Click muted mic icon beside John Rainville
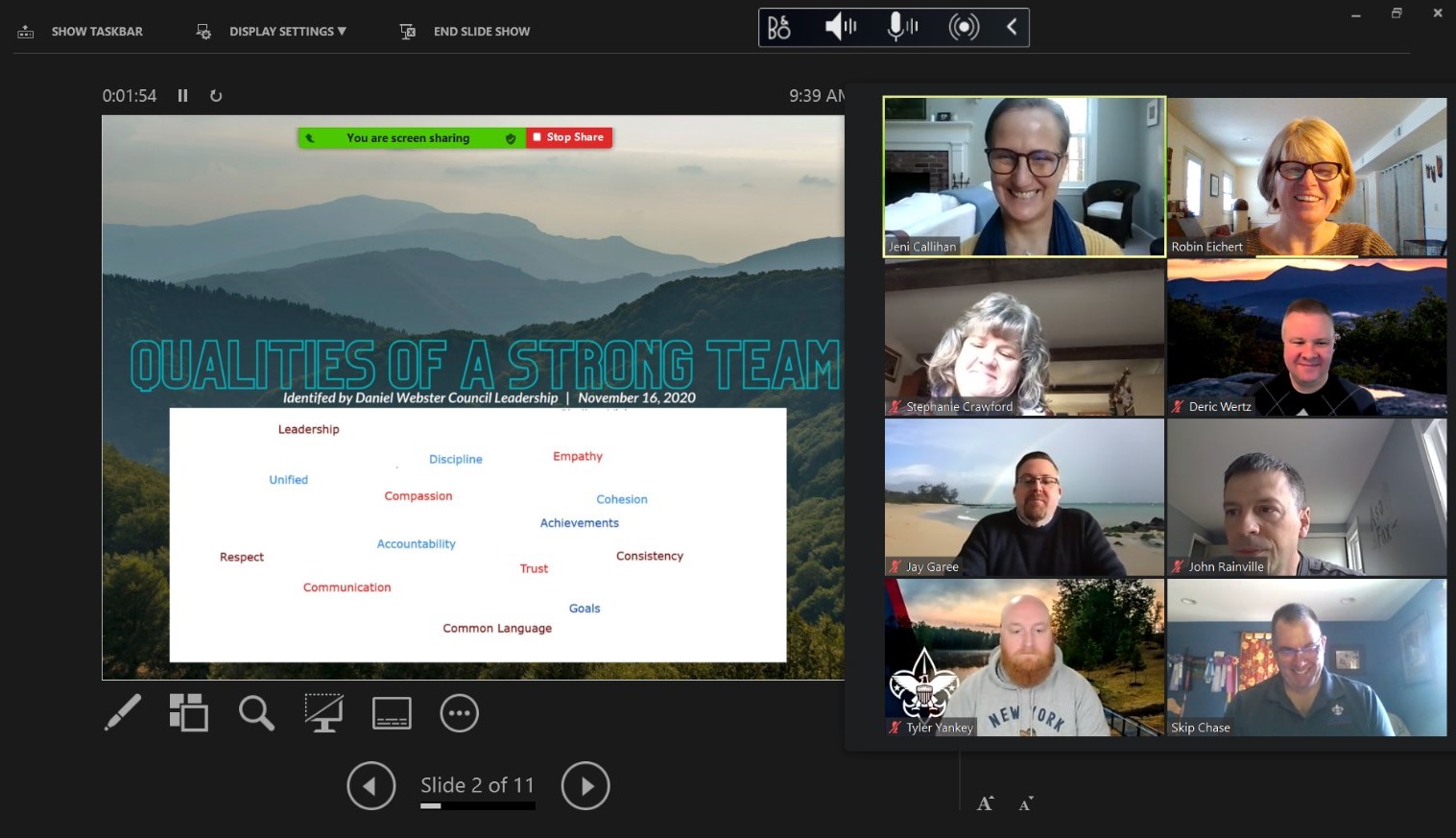This screenshot has height=838, width=1456. 1178,567
